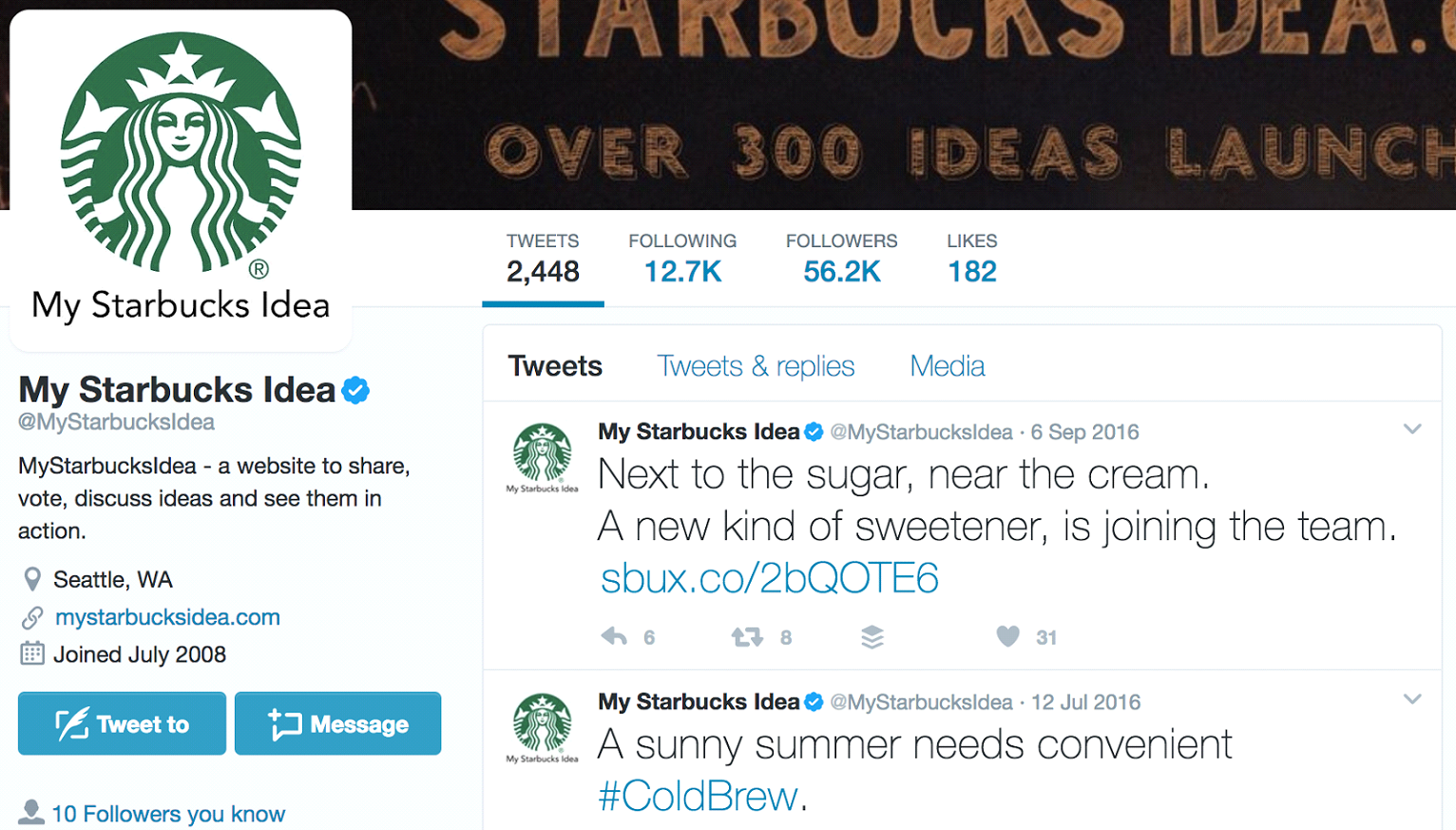This screenshot has height=830, width=1456.
Task: Select the Tweets timeline tab
Action: pos(555,366)
